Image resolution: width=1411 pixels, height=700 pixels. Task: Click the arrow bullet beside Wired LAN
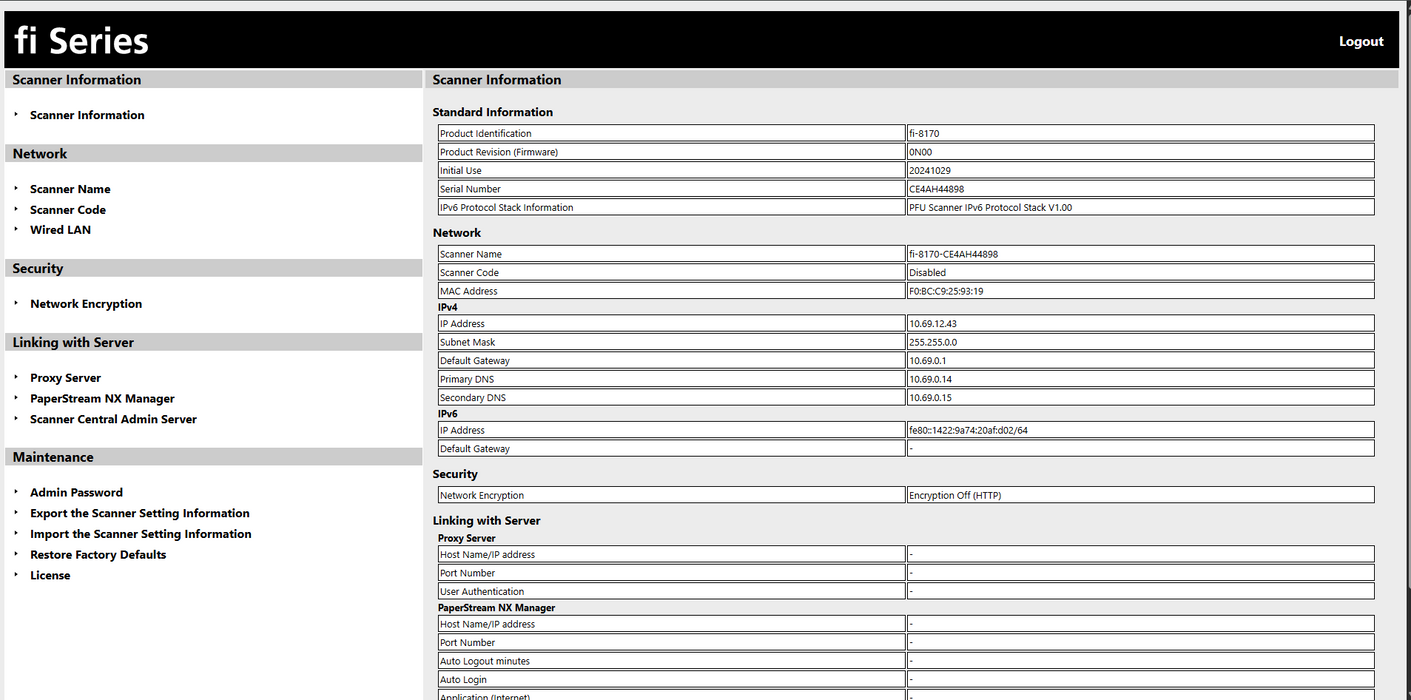[17, 229]
